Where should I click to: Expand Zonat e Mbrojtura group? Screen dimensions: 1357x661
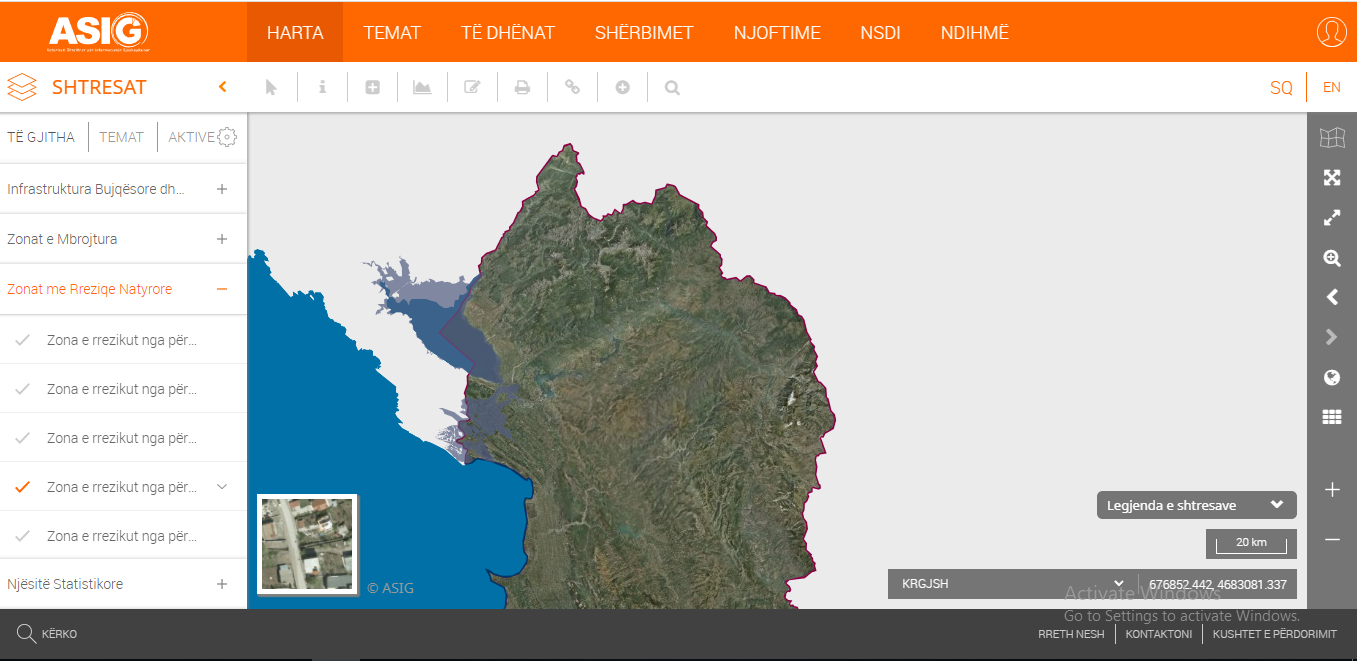point(222,239)
